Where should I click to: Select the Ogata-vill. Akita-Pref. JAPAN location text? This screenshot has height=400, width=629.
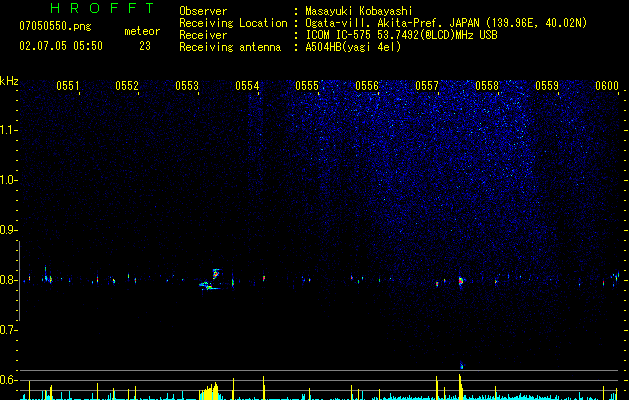pyautogui.click(x=393, y=23)
